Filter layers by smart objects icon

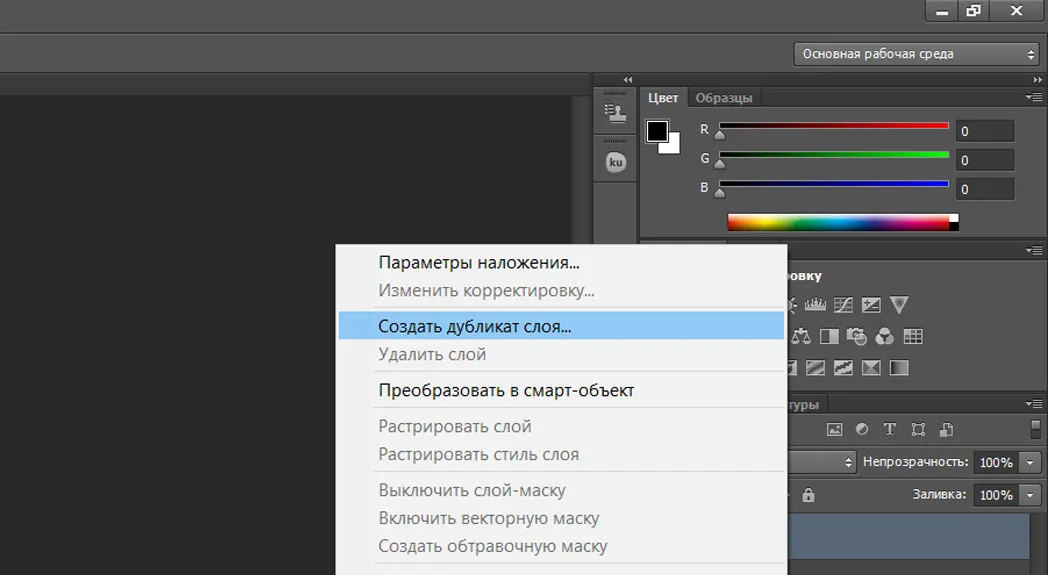[x=946, y=429]
